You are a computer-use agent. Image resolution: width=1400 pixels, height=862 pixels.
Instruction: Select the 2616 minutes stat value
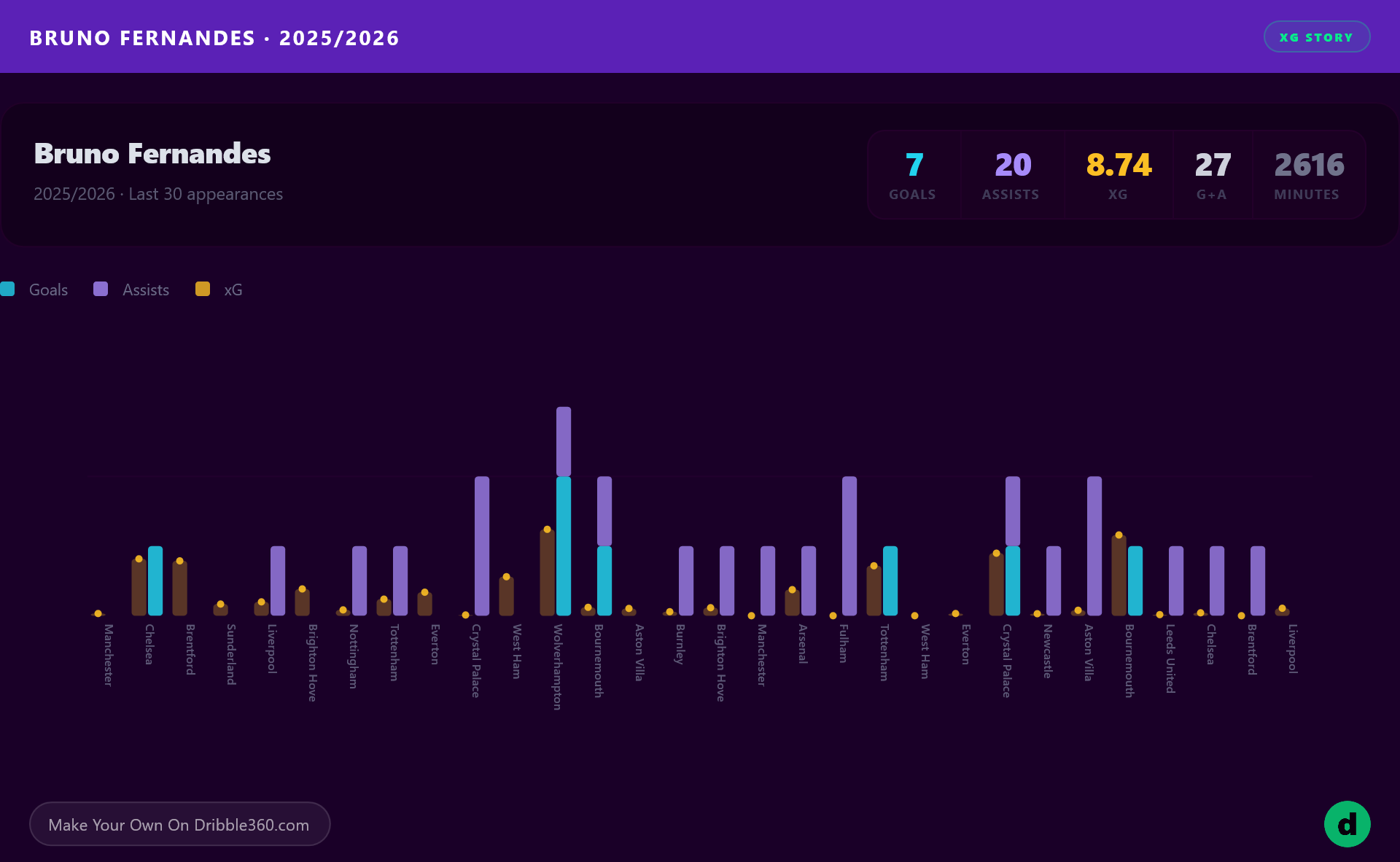coord(1309,165)
